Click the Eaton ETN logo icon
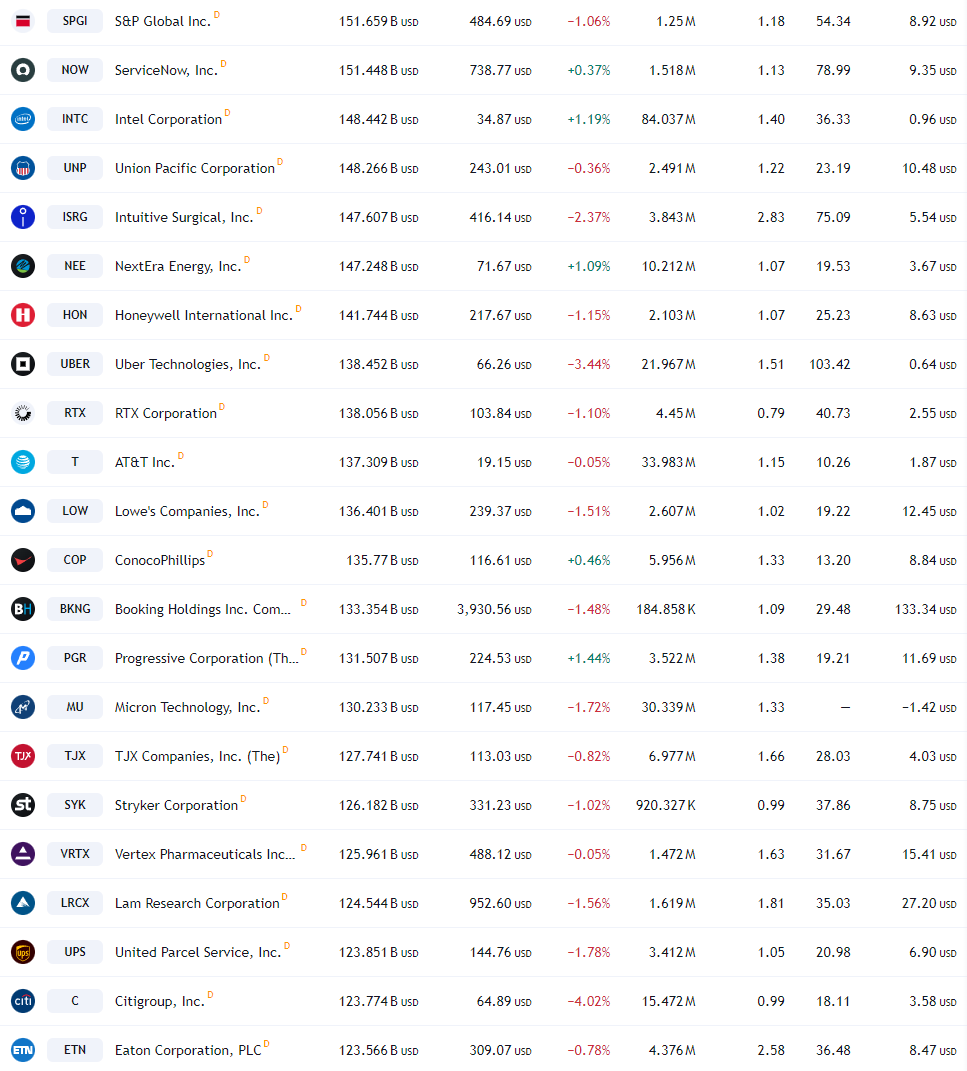The image size is (967, 1071). [23, 1050]
